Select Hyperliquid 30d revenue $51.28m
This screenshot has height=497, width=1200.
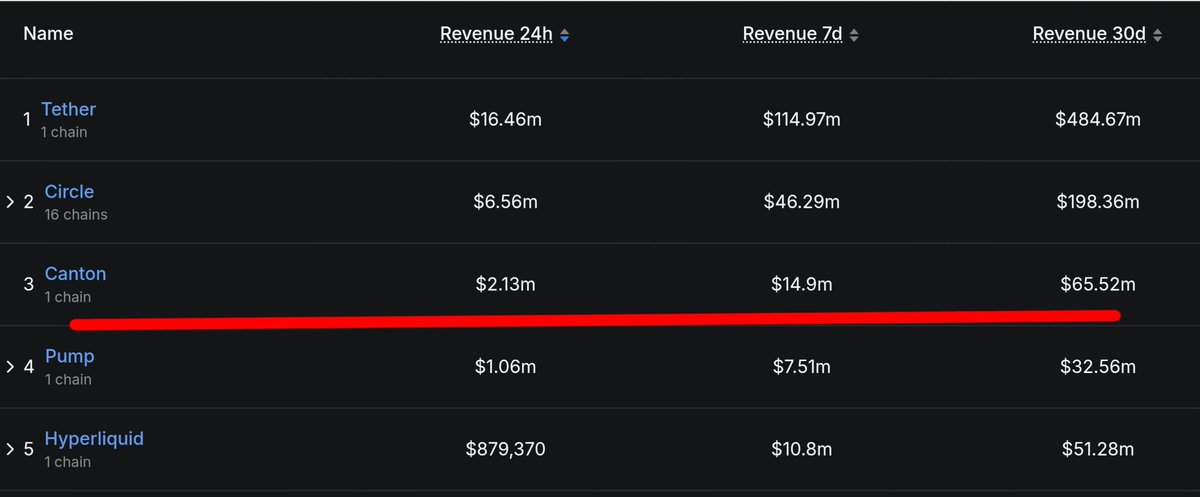coord(1097,450)
